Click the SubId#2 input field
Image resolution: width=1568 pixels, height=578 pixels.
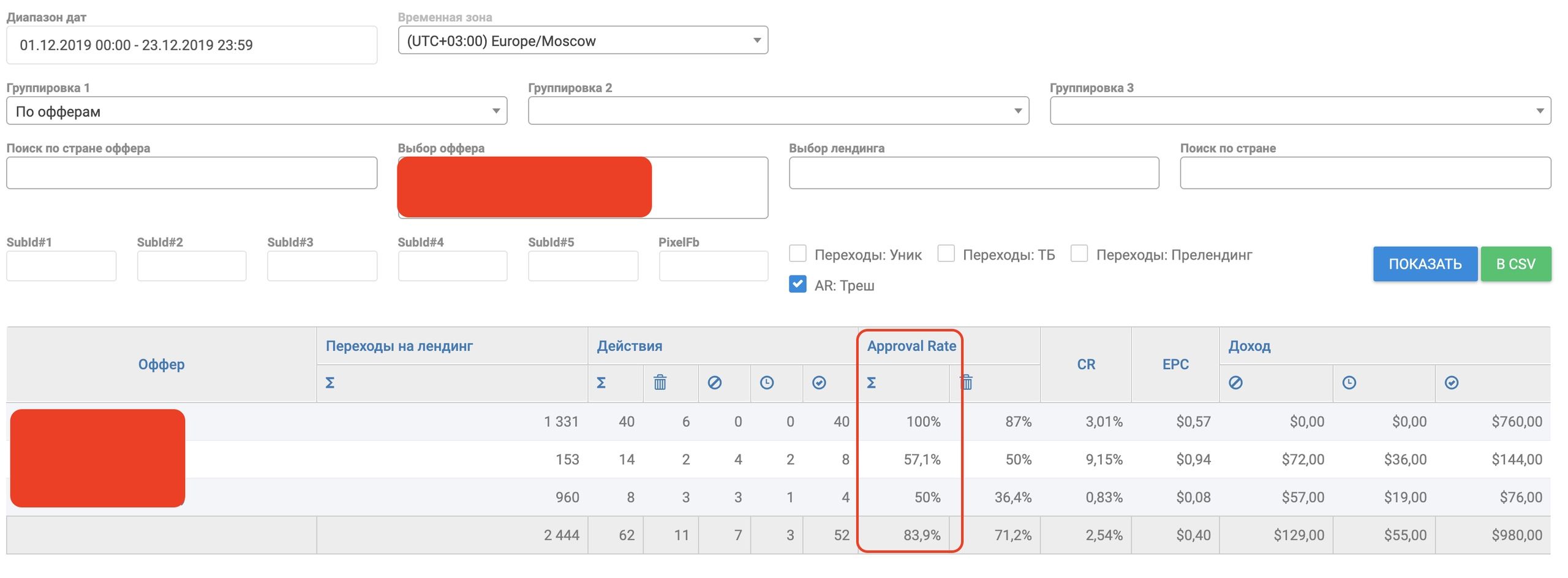click(192, 266)
